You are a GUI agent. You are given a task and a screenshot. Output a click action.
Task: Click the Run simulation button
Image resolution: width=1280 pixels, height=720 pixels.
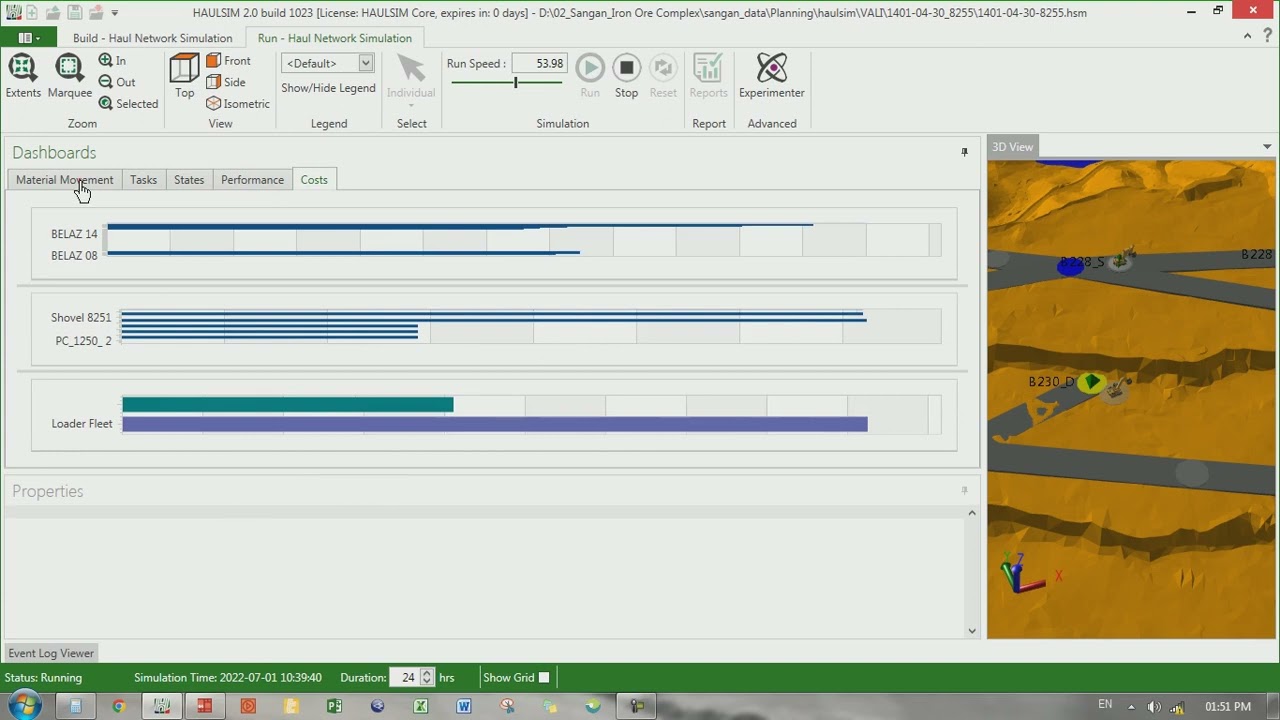click(590, 77)
